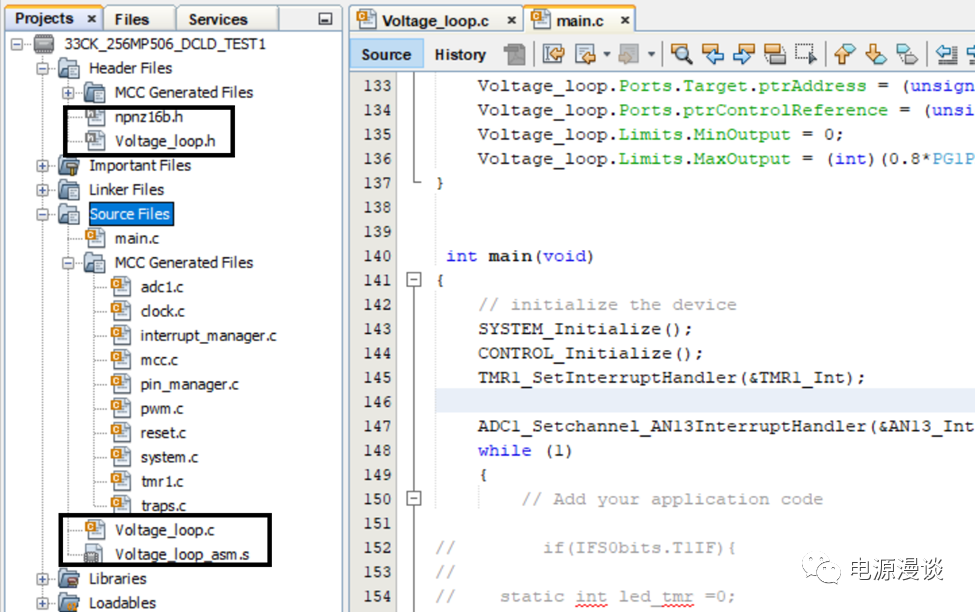975x612 pixels.
Task: Collapse code fold at main function line 141
Action: coord(414,281)
